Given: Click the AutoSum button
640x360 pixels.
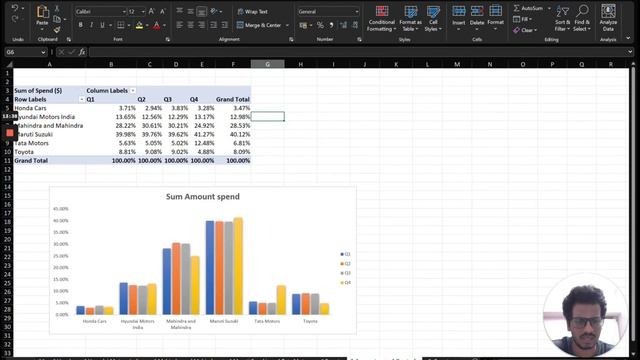Looking at the screenshot, I should [x=529, y=8].
